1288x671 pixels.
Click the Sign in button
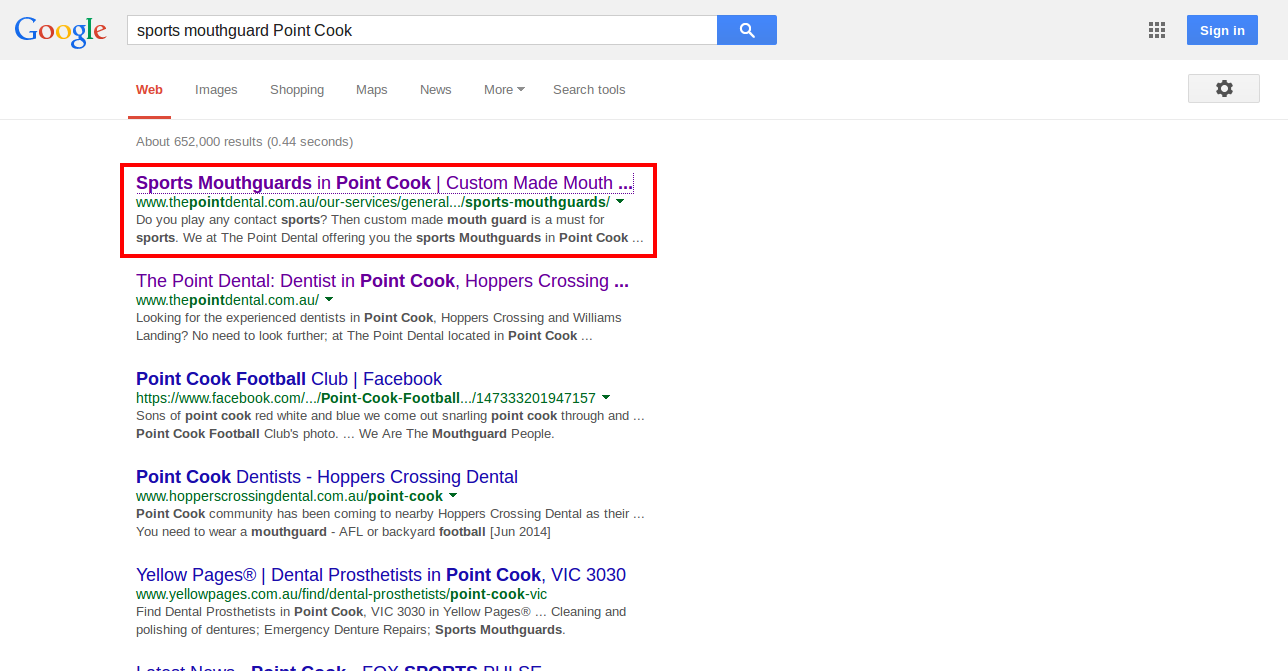(1222, 30)
